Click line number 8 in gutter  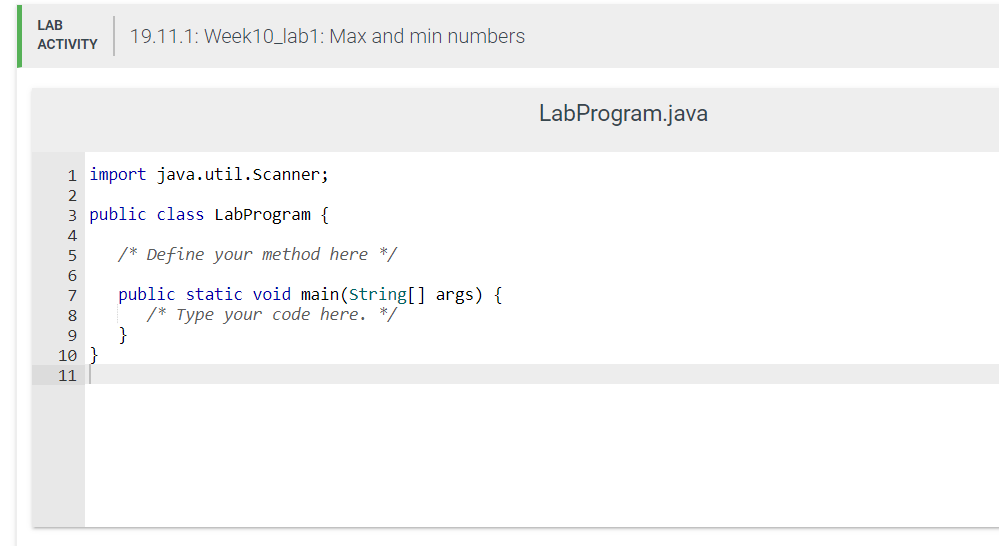tap(72, 316)
